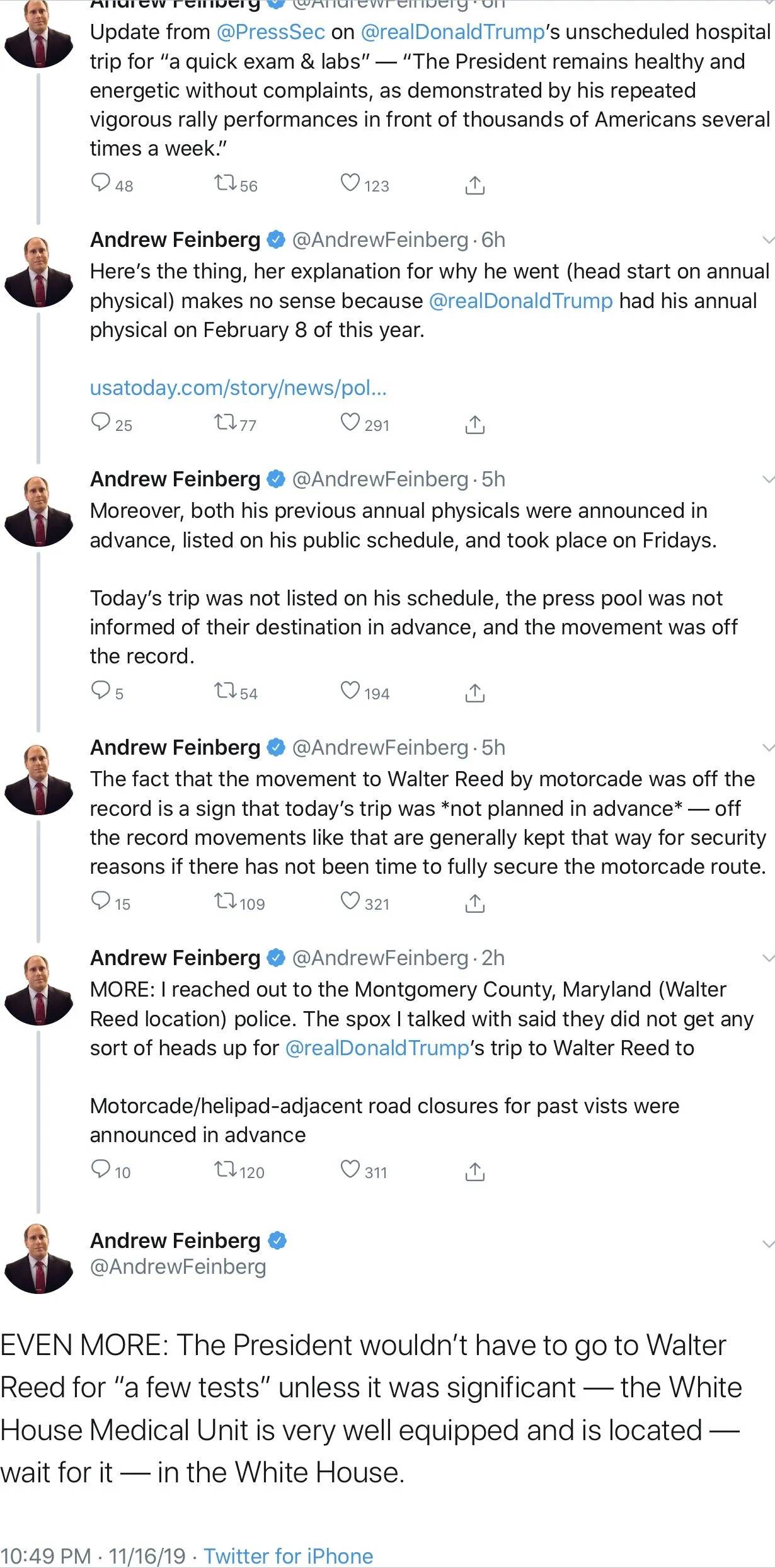The height and width of the screenshot is (1568, 775).
Task: Click the @realDonaldTrump mention in Montgomery County tweet
Action: [x=377, y=1048]
